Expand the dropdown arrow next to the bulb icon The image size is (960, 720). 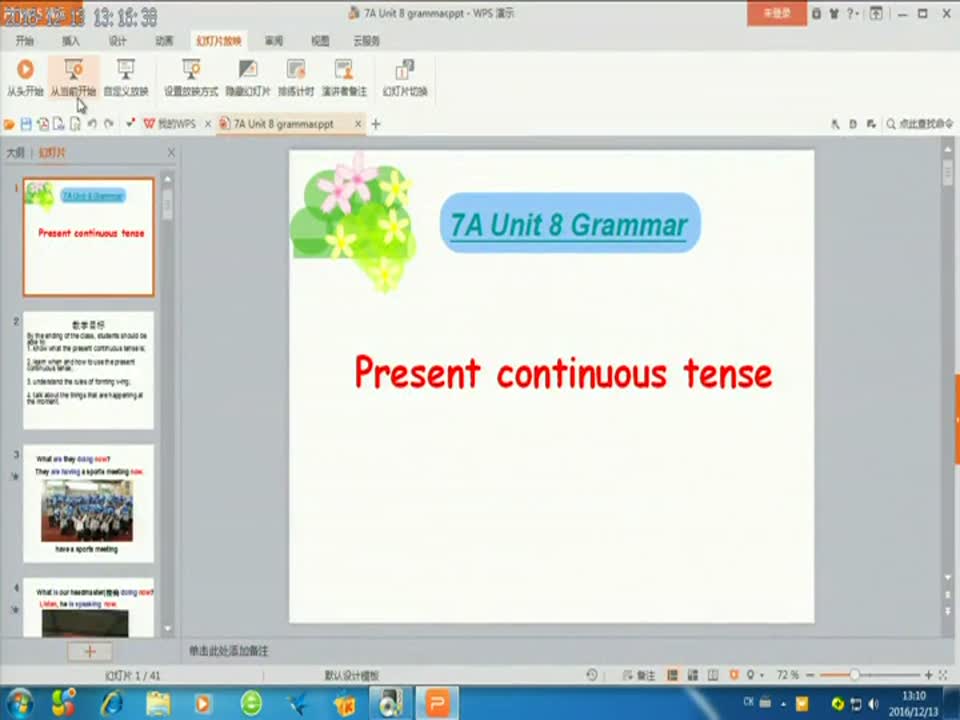pyautogui.click(x=763, y=675)
